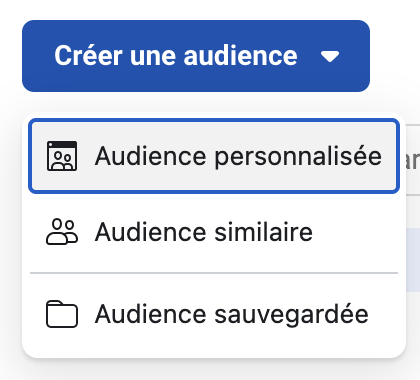Image resolution: width=420 pixels, height=380 pixels.
Task: Click the word "Créer" on blue button
Action: 88,55
